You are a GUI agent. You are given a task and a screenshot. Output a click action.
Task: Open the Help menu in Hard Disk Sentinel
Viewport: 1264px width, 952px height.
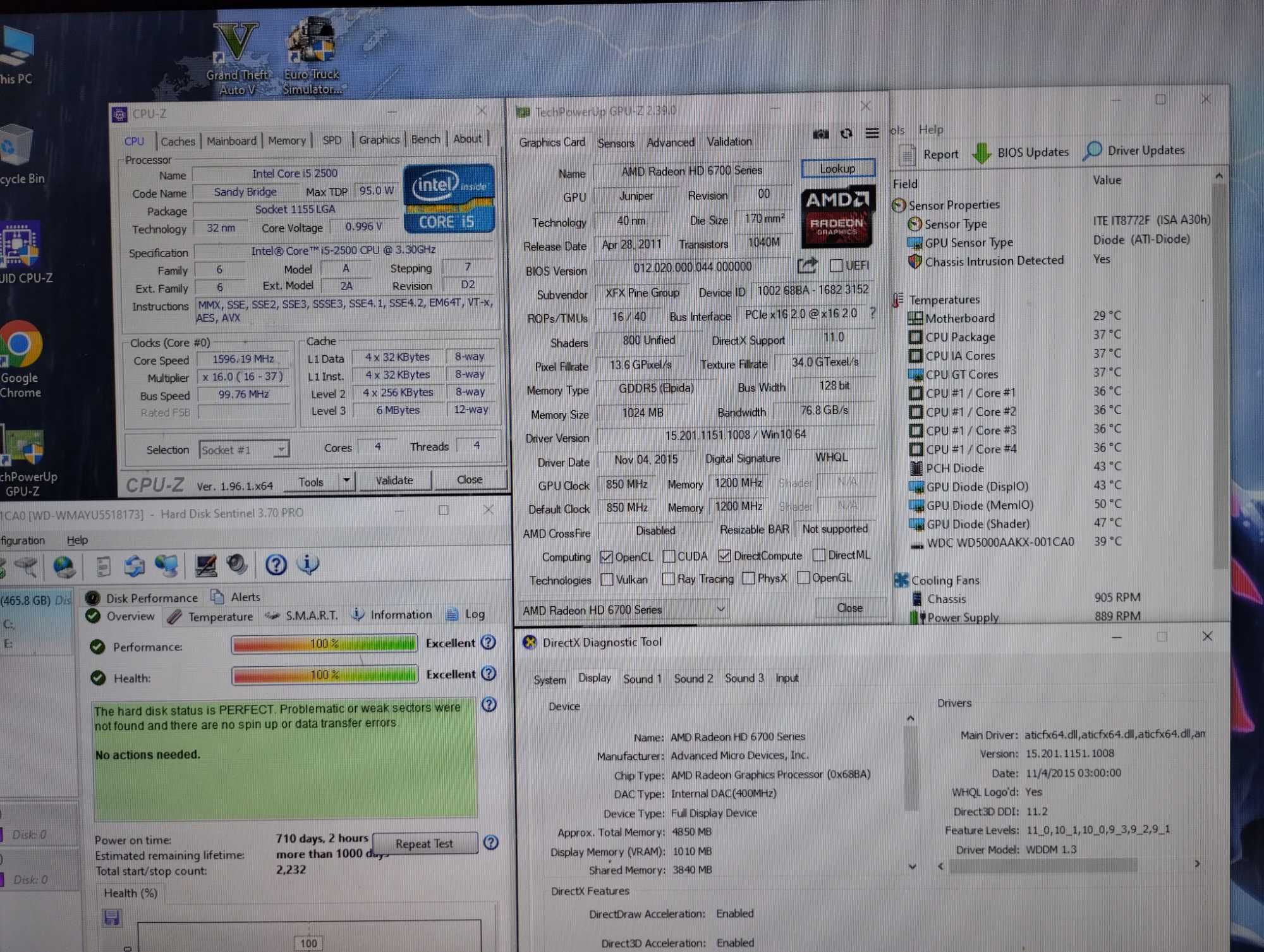click(x=77, y=540)
